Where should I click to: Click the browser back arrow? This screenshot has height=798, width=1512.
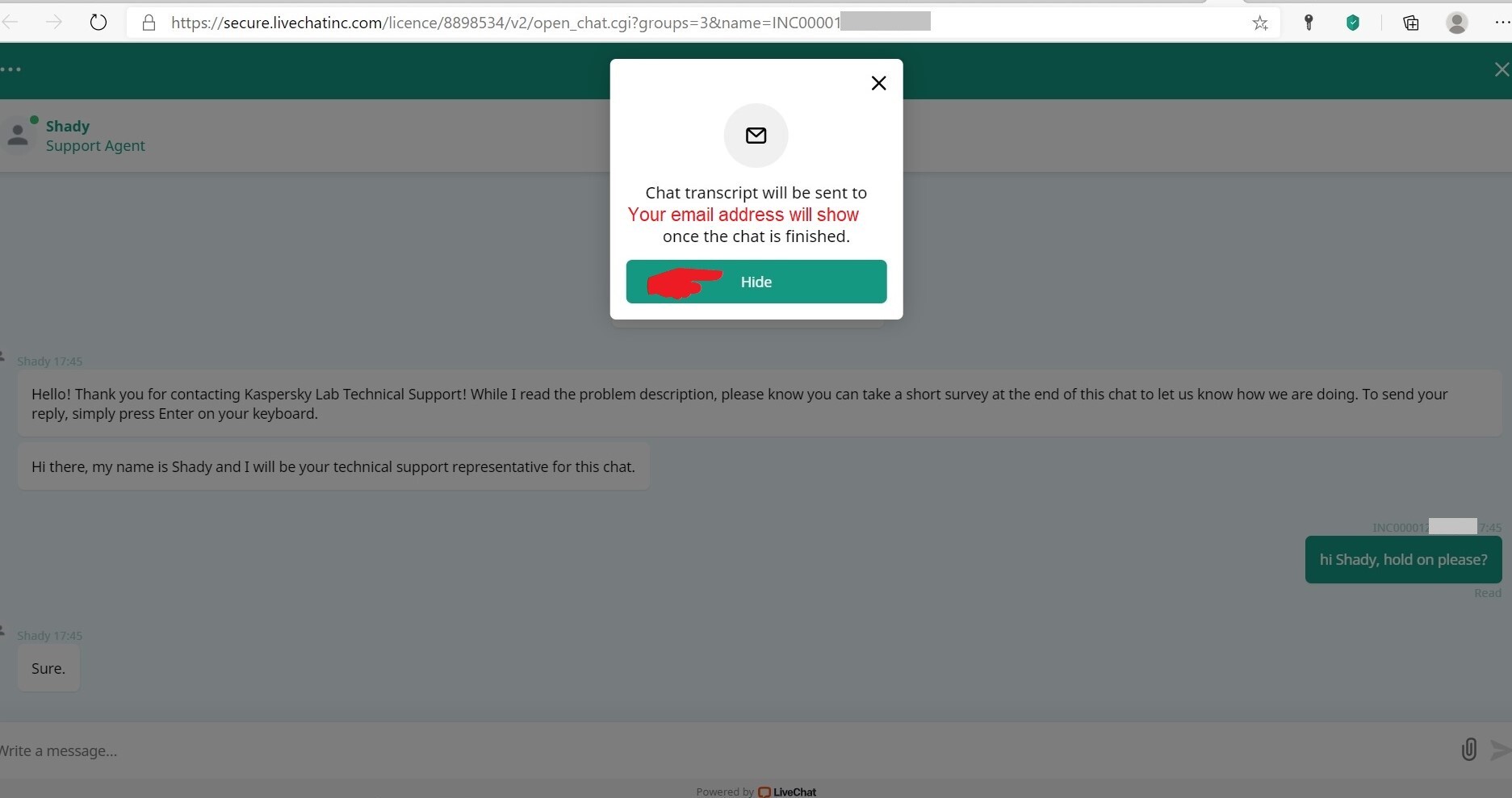pyautogui.click(x=10, y=23)
